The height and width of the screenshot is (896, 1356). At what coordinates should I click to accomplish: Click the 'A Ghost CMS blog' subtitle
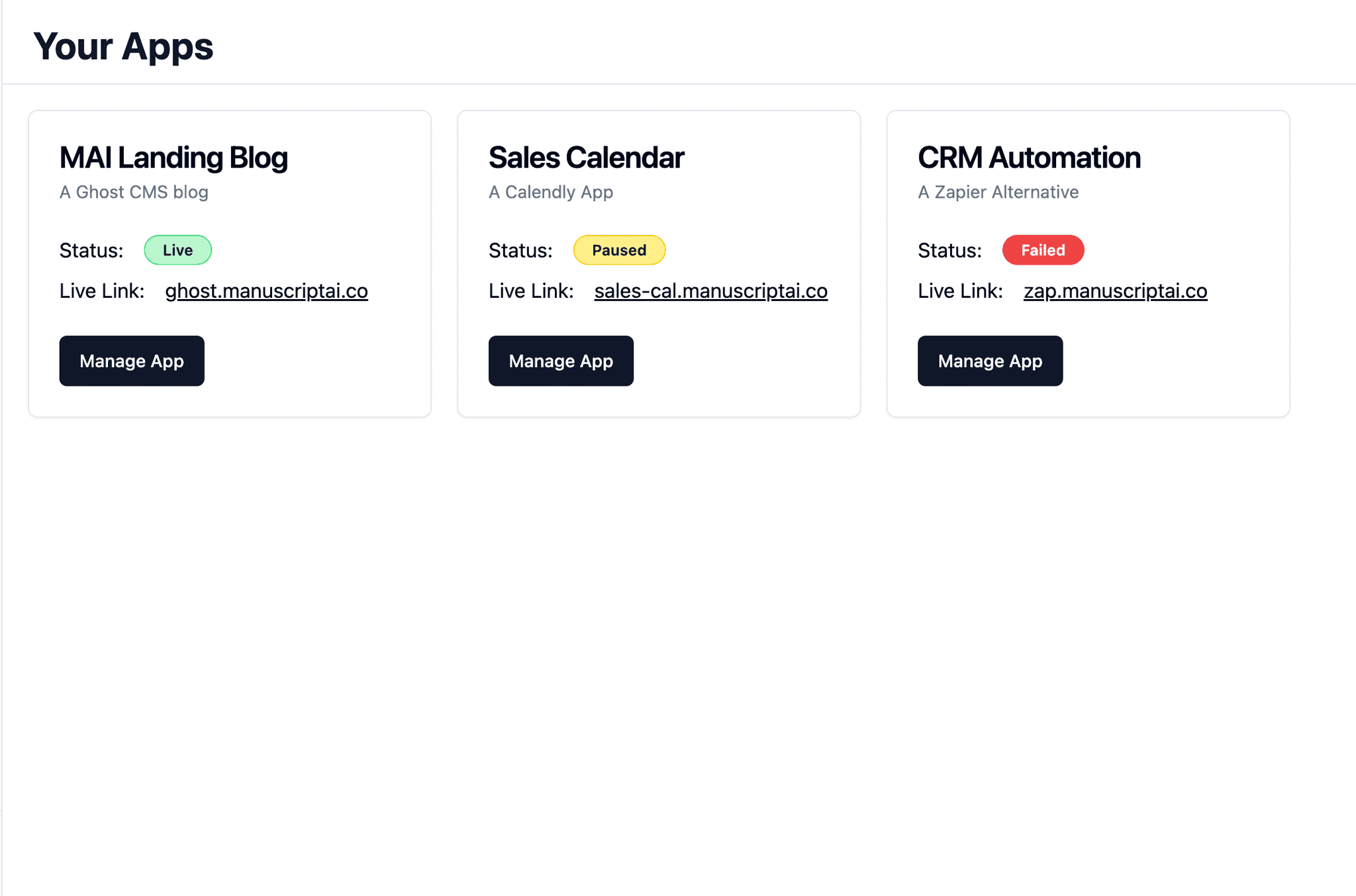coord(134,192)
